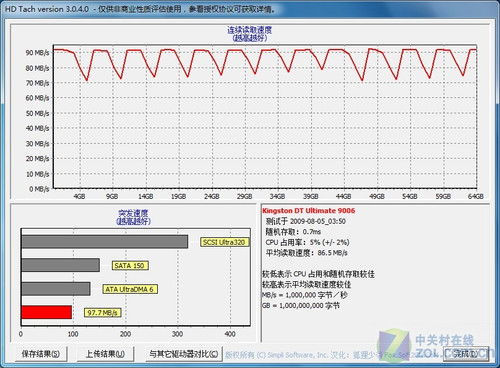Screen dimensions: 500x368
Task: Click the GB = 1,000,000,000 字节 note
Action: coord(301,306)
